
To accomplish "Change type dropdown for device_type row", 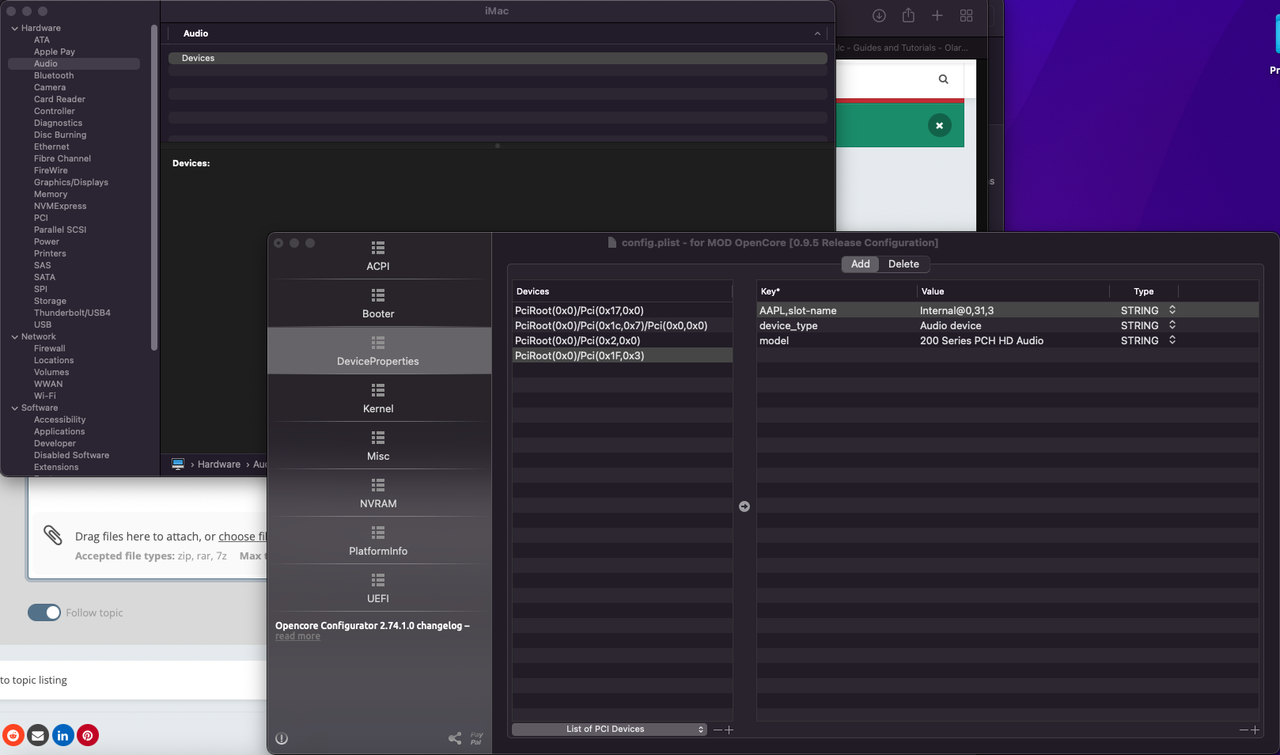I will tap(1172, 325).
